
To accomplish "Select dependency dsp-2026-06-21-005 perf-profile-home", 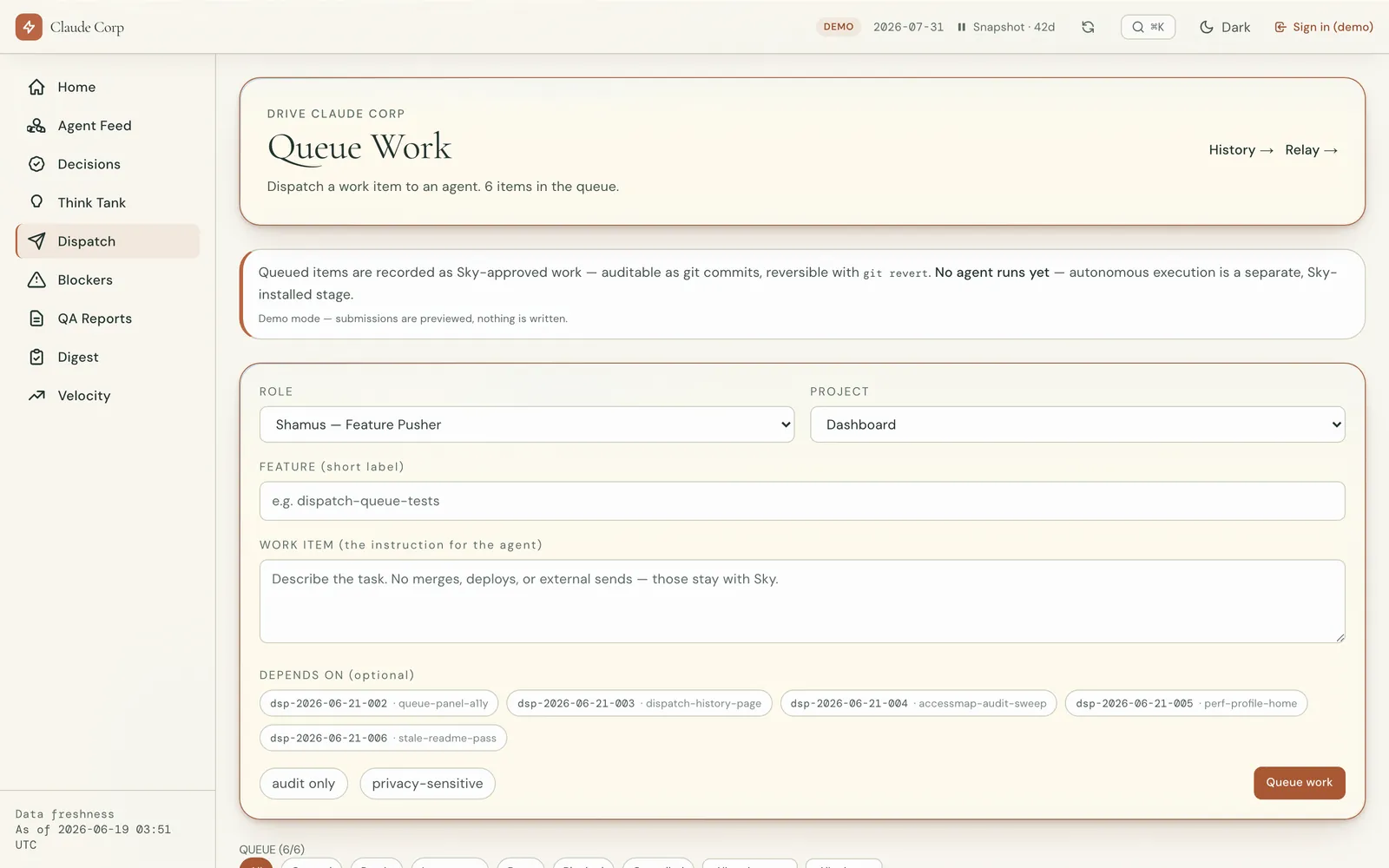I will tap(1186, 703).
